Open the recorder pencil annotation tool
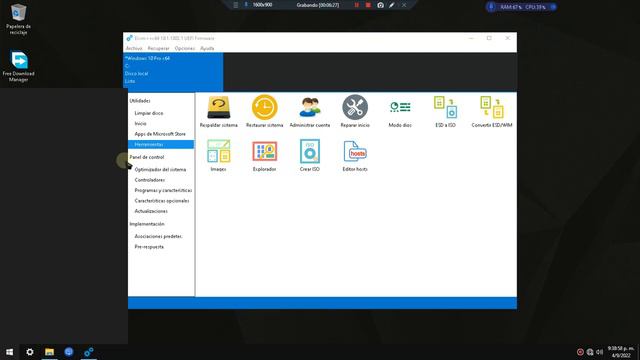This screenshot has height=360, width=640. (392, 5)
